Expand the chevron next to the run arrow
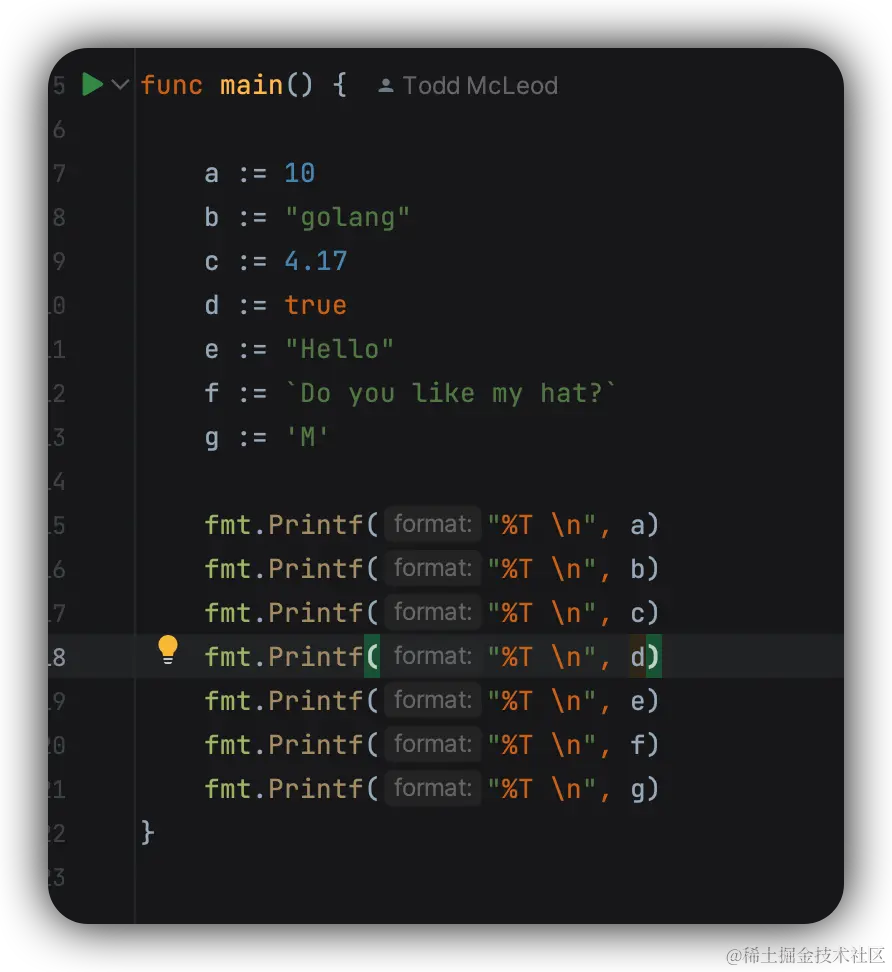Image resolution: width=892 pixels, height=972 pixels. 120,85
